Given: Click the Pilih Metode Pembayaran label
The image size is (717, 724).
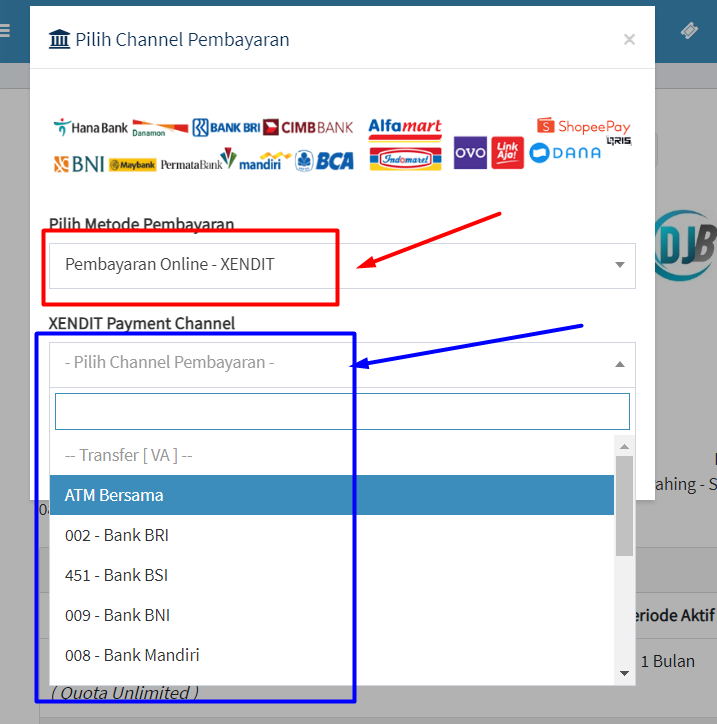Looking at the screenshot, I should (141, 224).
